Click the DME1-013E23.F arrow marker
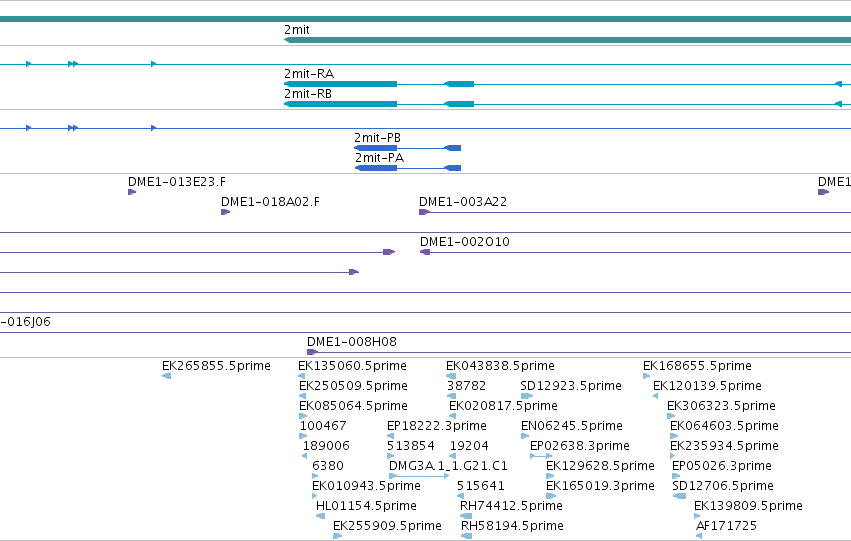 point(132,192)
